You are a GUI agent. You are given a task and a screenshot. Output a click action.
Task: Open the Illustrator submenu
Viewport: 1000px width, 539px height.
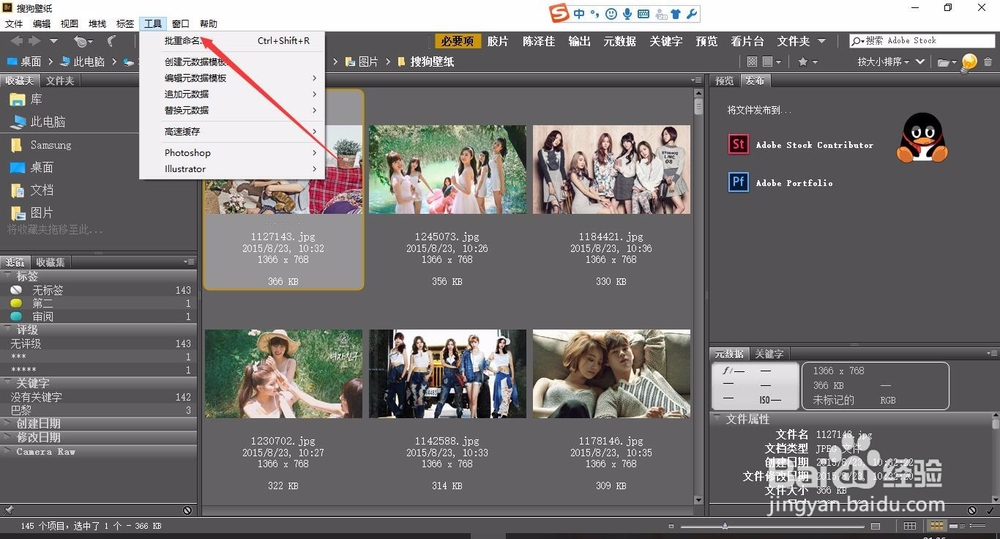point(232,168)
